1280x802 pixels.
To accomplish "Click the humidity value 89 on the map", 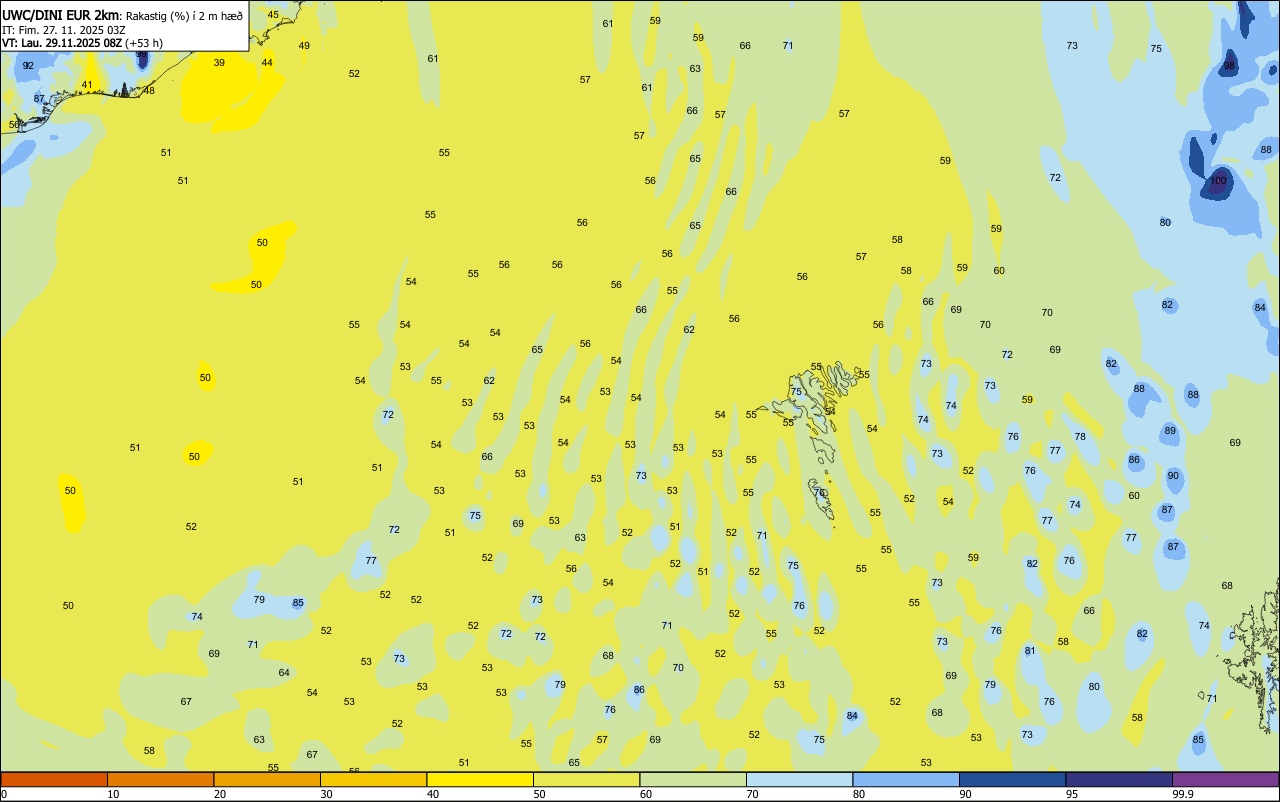I will (1170, 431).
